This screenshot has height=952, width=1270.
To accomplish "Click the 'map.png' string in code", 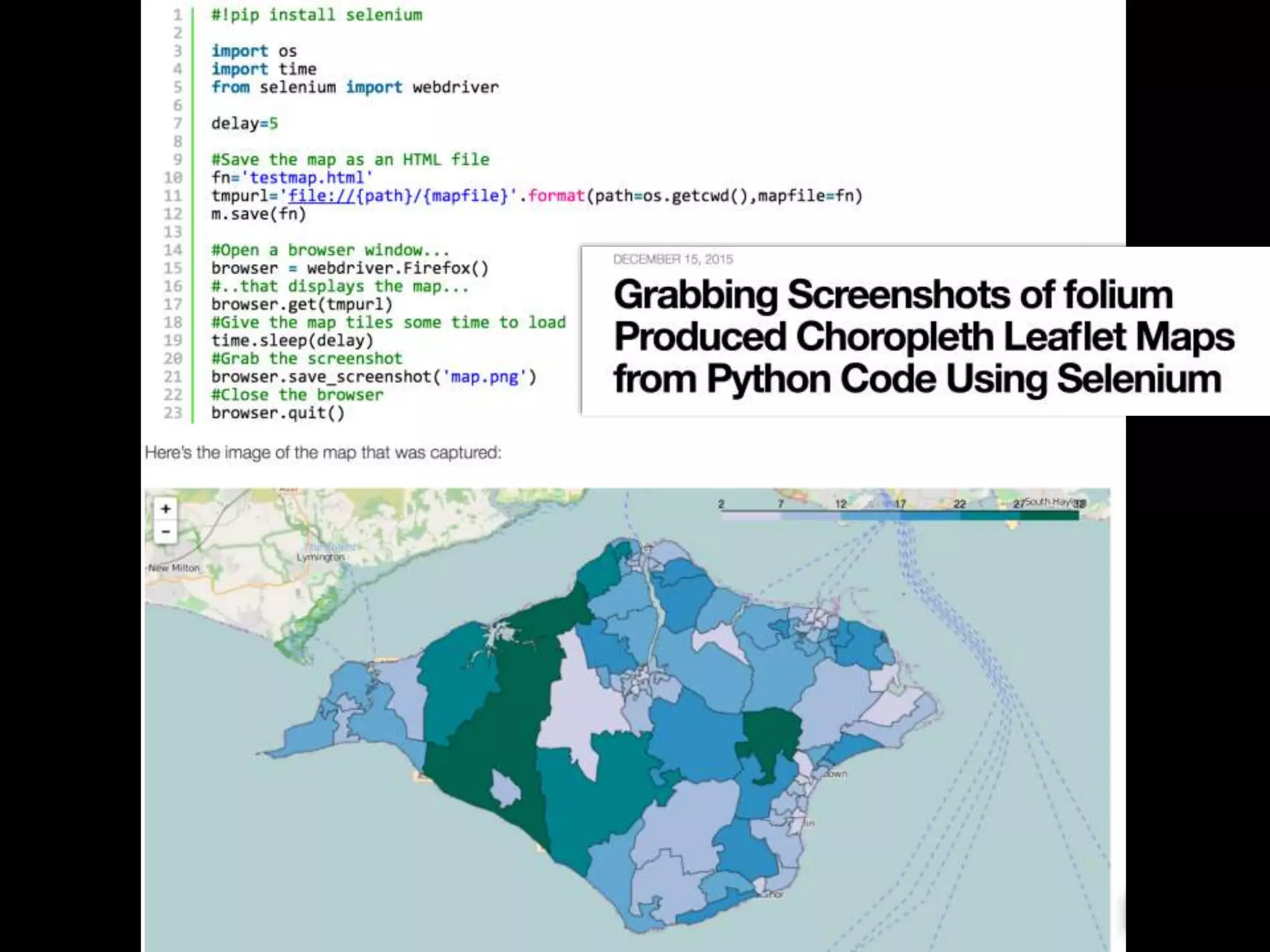I will (x=484, y=377).
